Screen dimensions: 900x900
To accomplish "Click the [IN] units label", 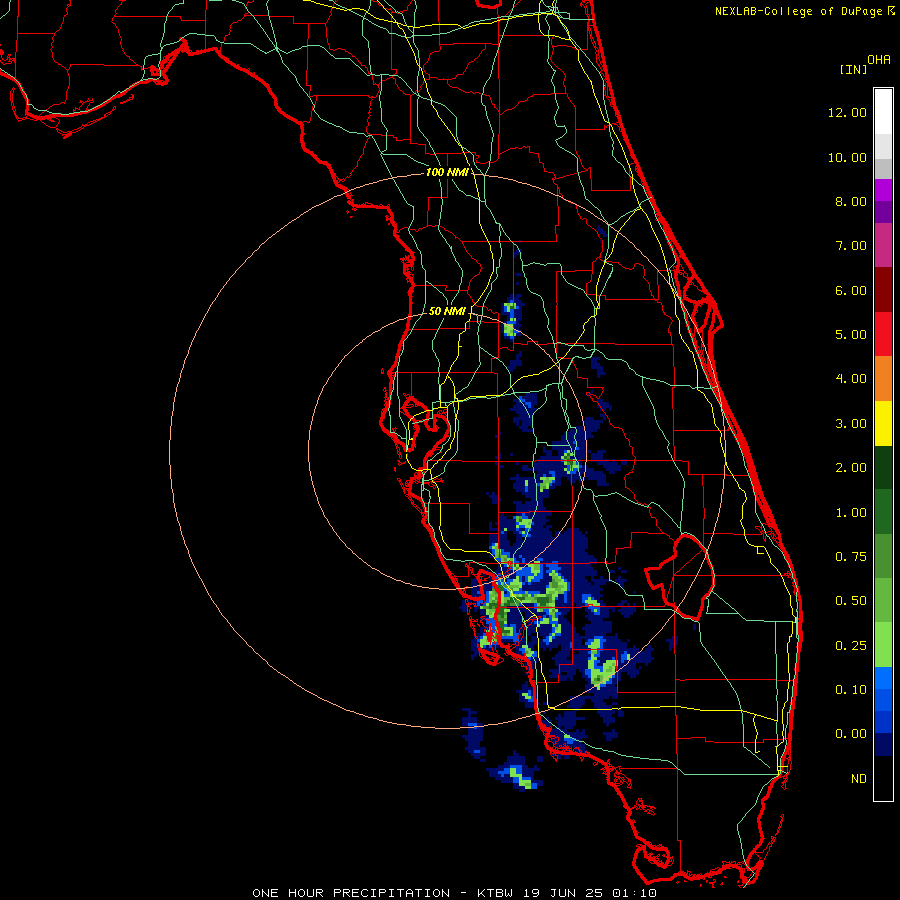I will click(853, 69).
